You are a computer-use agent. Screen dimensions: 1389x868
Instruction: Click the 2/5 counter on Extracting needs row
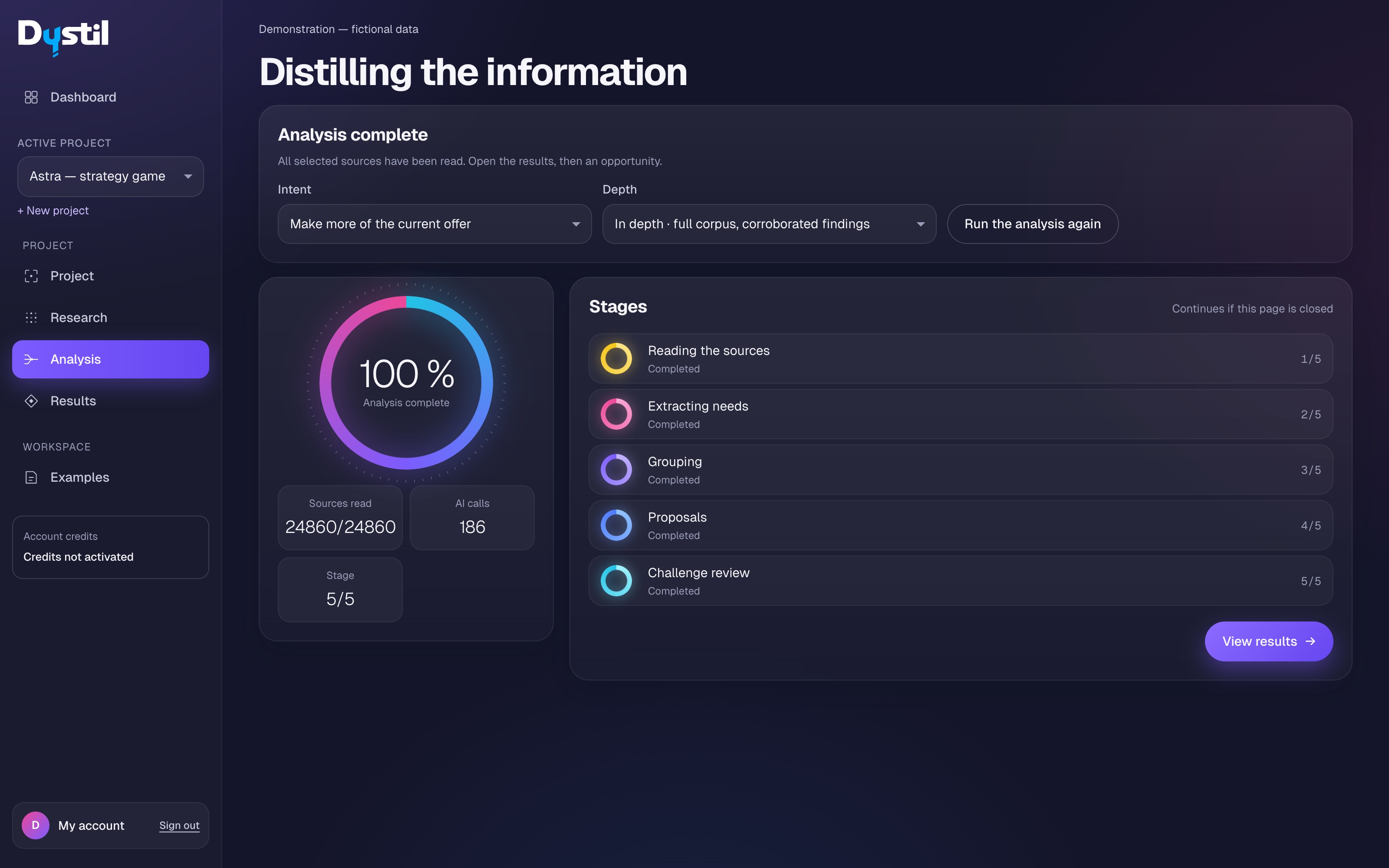pyautogui.click(x=1310, y=414)
